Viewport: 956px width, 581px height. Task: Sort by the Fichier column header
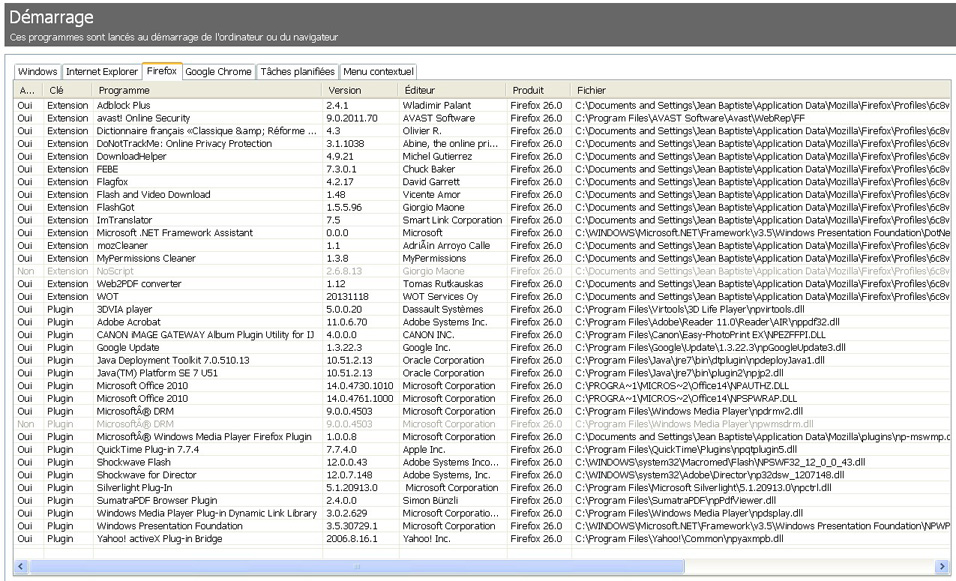tap(760, 90)
